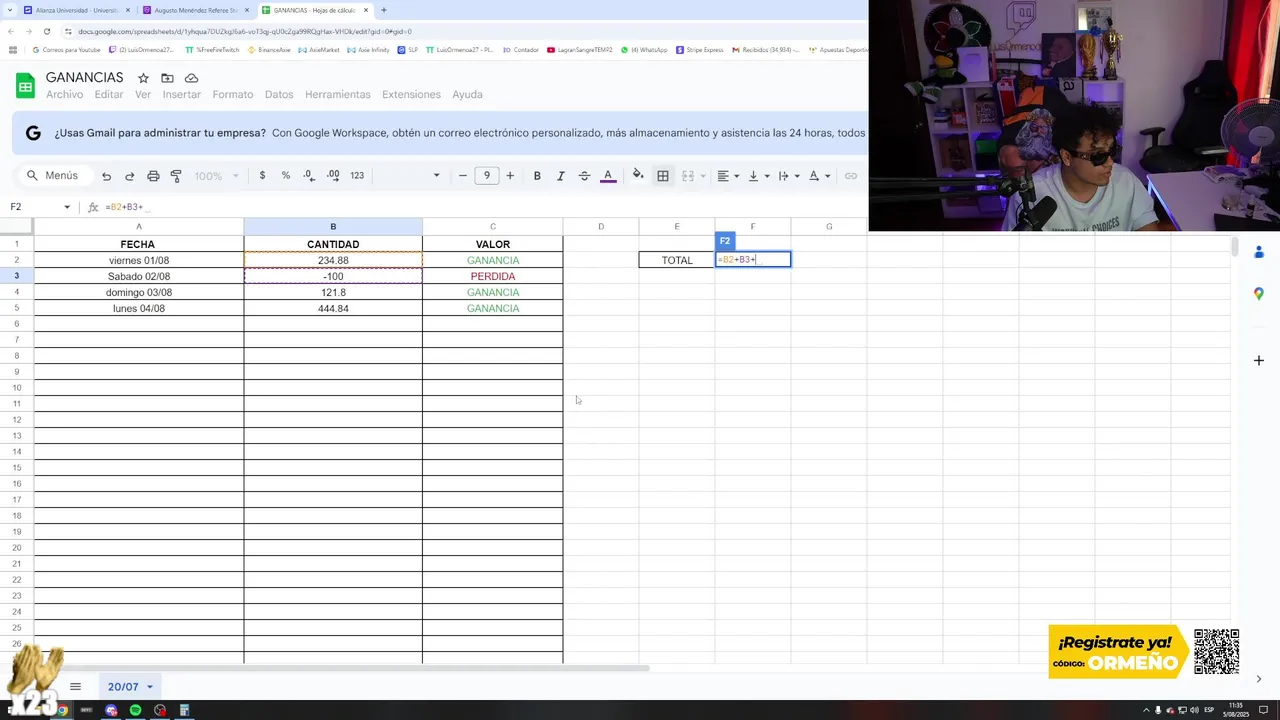
Task: Check the cloud save status icon
Action: [191, 78]
